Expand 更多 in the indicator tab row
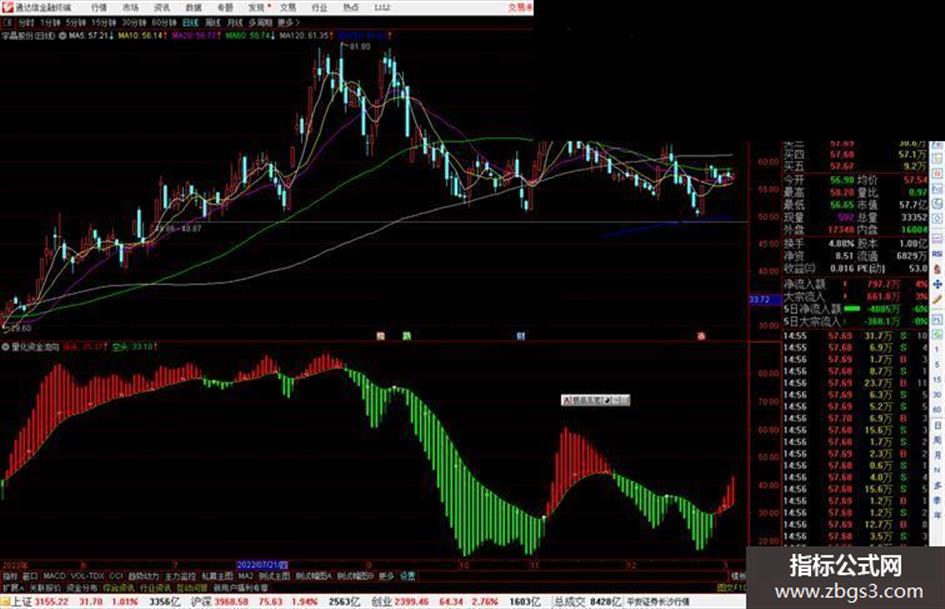945x609 pixels. click(x=386, y=576)
